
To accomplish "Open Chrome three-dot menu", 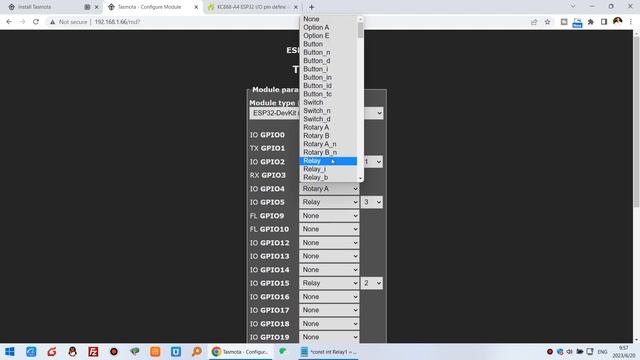I will [631, 22].
